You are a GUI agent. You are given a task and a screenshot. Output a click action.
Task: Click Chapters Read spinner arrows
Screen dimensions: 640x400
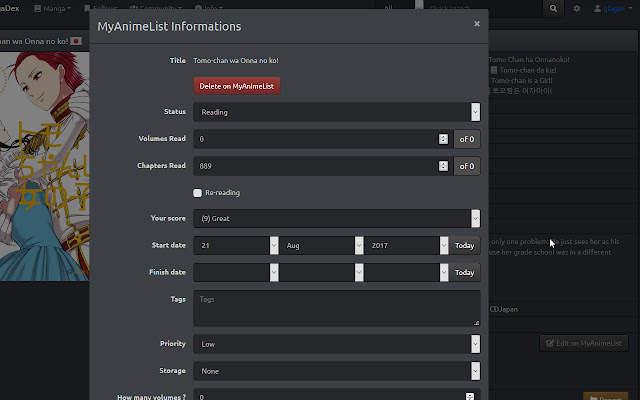(x=443, y=166)
